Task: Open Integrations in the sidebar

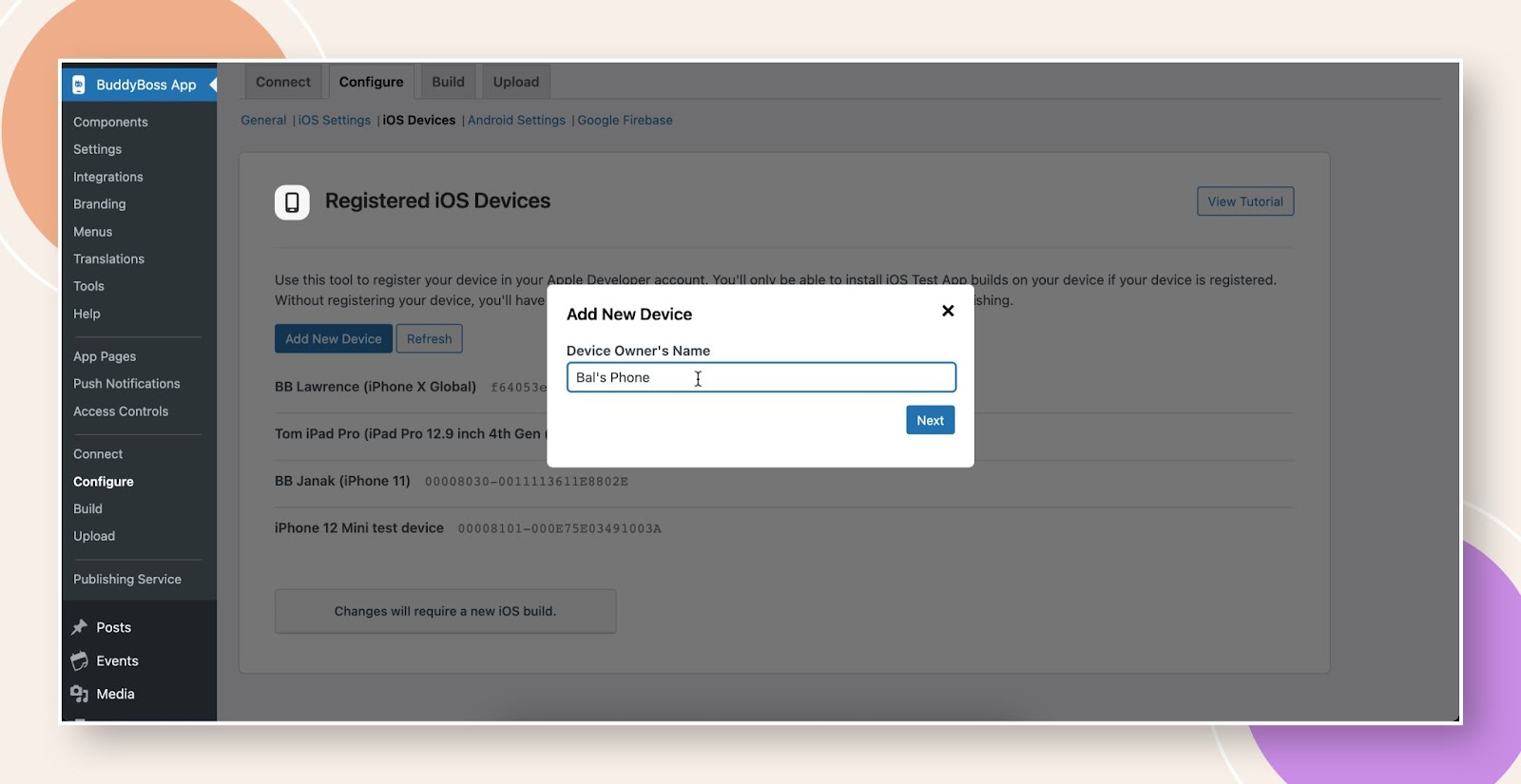Action: click(107, 177)
